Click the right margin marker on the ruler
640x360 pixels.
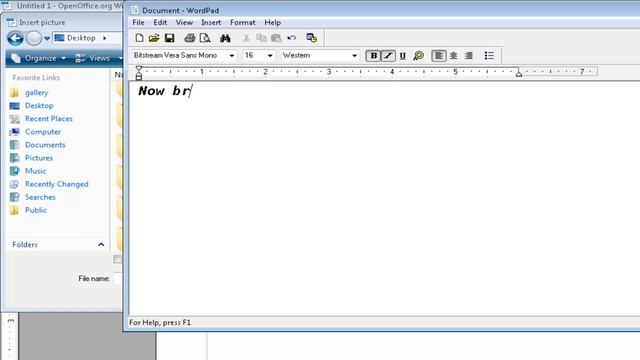click(x=519, y=73)
